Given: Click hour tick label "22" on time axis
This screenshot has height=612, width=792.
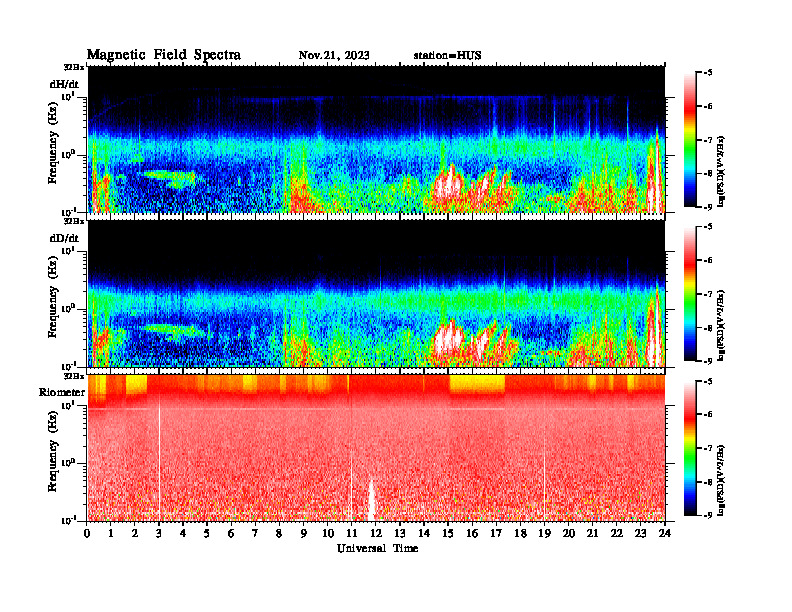Looking at the screenshot, I should (x=617, y=533).
